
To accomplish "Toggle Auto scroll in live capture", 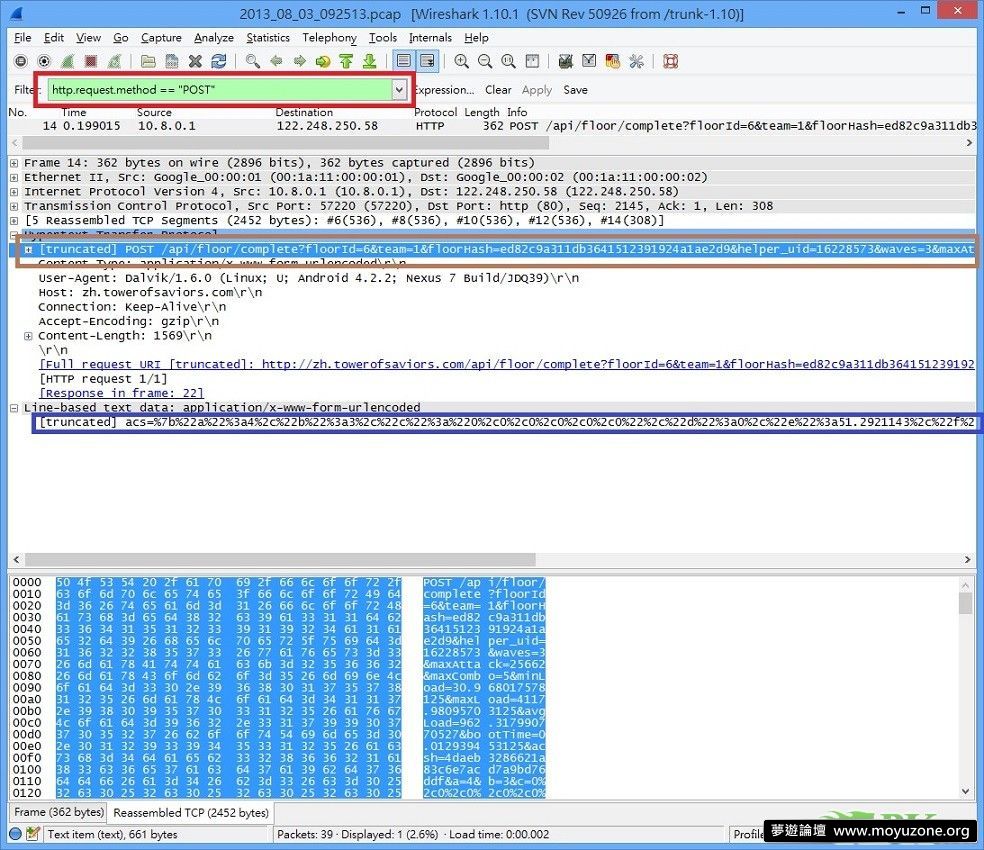I will click(427, 62).
